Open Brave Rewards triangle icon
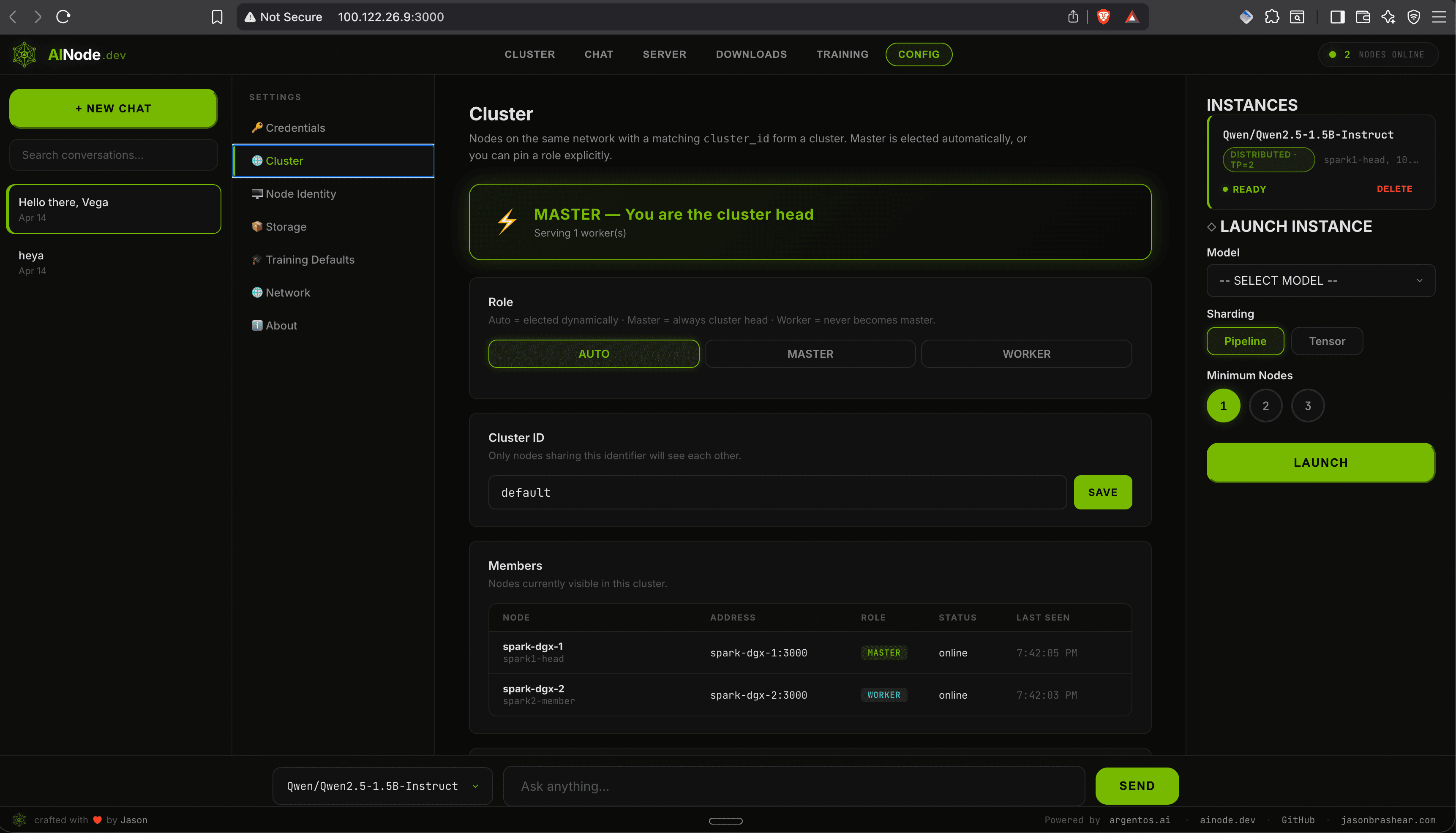1456x833 pixels. (x=1132, y=17)
